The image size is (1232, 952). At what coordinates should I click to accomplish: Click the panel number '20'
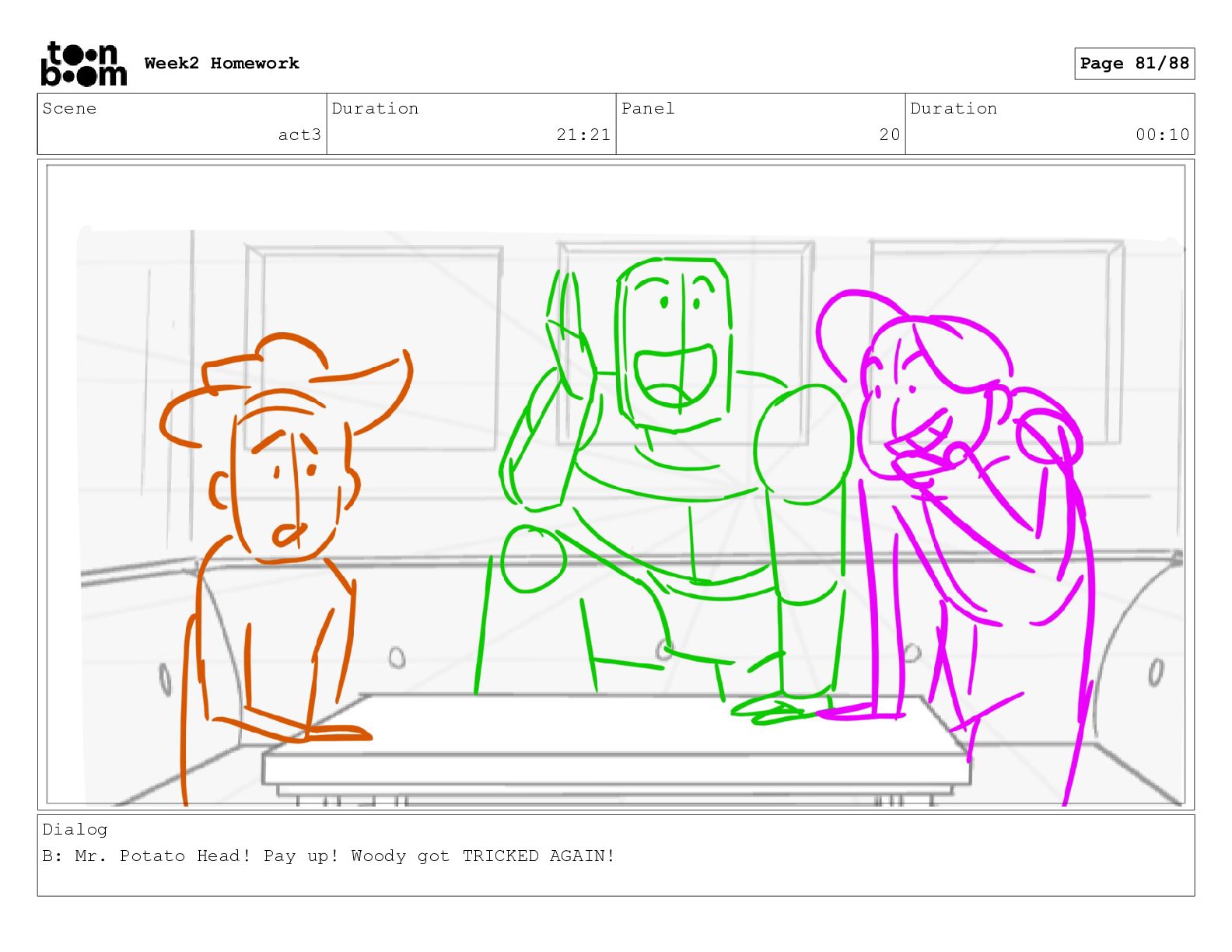[x=890, y=135]
